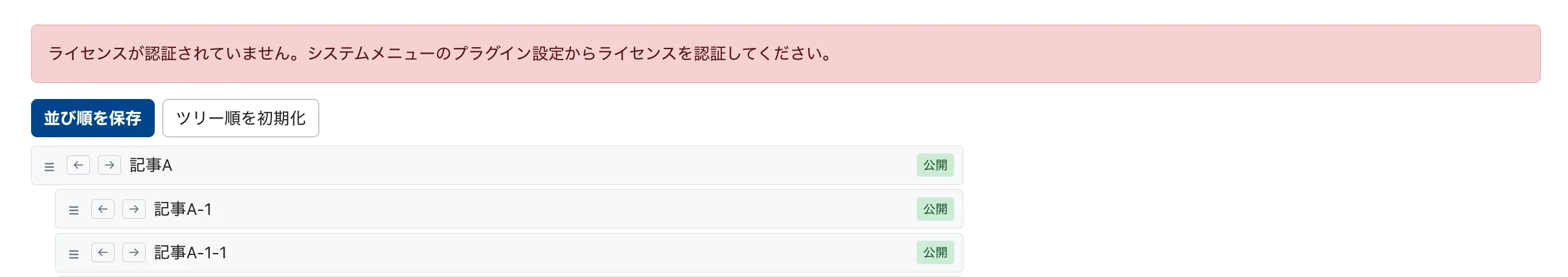
Task: Outdent 記事A-1-1 with left arrow
Action: [x=103, y=252]
